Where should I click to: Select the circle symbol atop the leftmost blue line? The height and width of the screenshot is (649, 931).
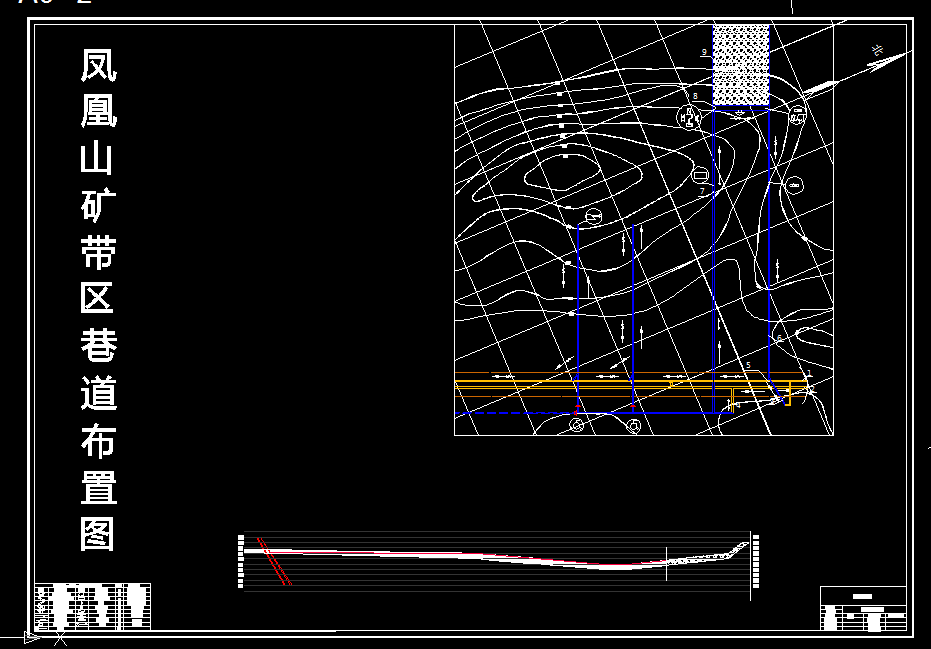point(594,217)
